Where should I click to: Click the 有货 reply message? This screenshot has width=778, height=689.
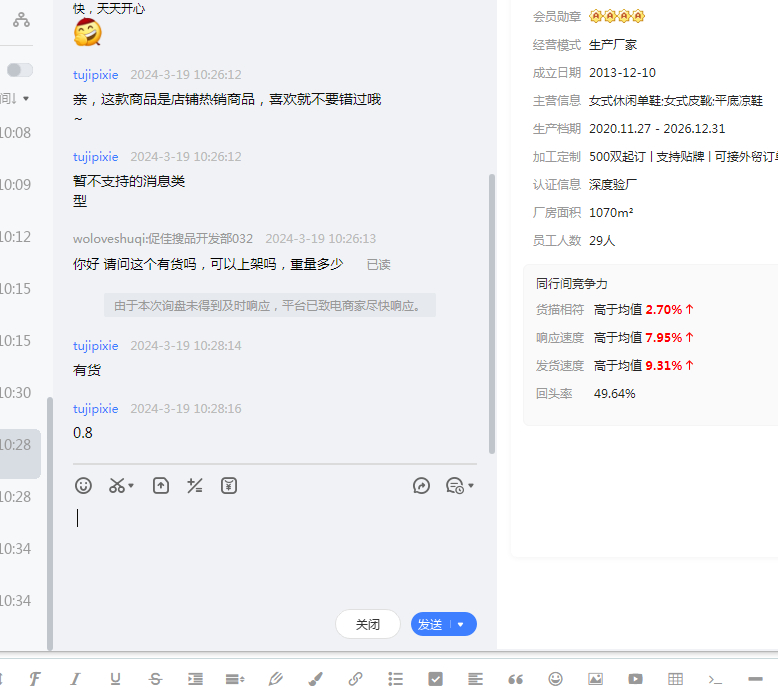coord(87,370)
